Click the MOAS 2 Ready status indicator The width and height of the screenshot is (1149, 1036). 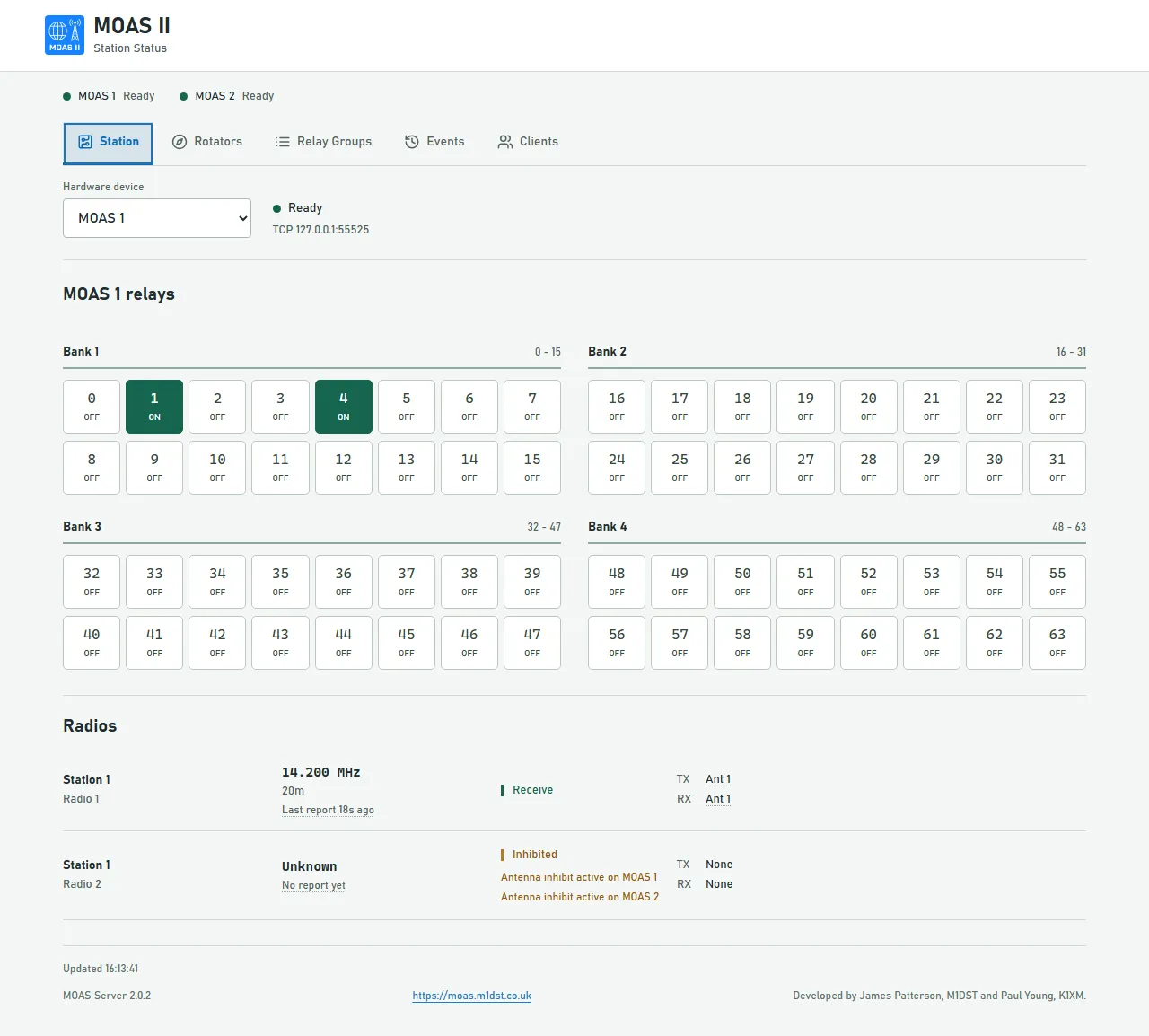pyautogui.click(x=226, y=96)
